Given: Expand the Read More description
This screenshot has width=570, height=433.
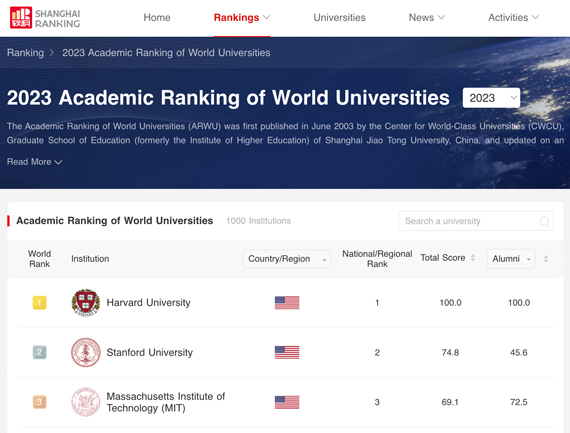Looking at the screenshot, I should point(35,162).
